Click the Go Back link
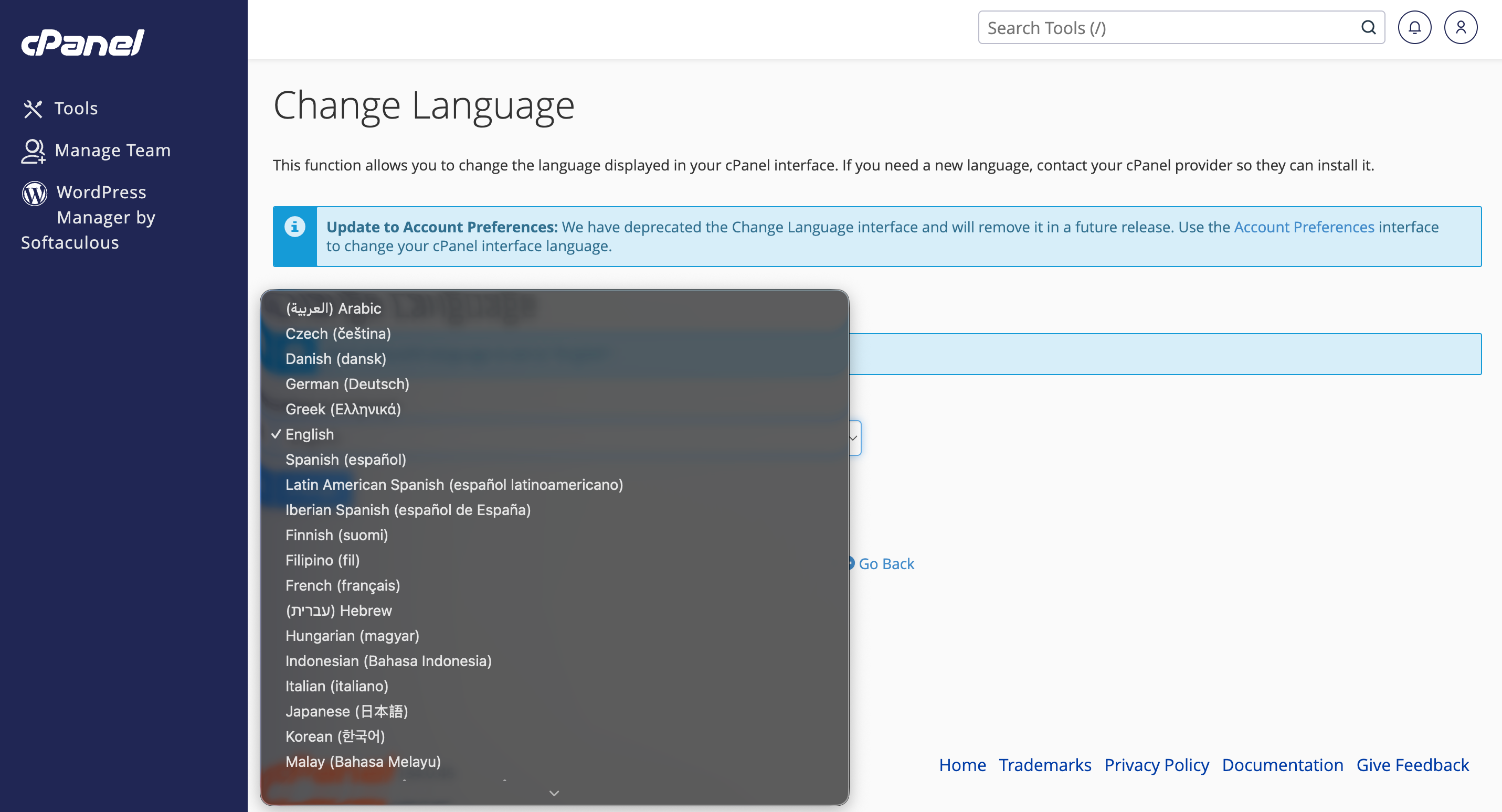This screenshot has width=1502, height=812. click(x=886, y=564)
